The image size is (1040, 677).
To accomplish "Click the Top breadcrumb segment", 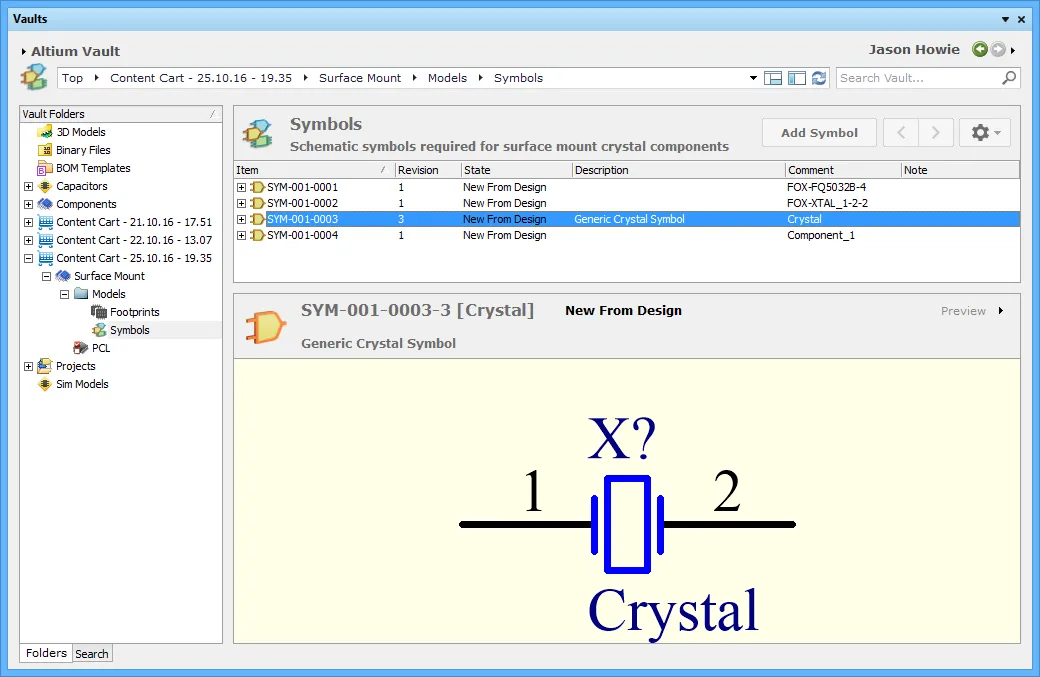I will (x=72, y=78).
